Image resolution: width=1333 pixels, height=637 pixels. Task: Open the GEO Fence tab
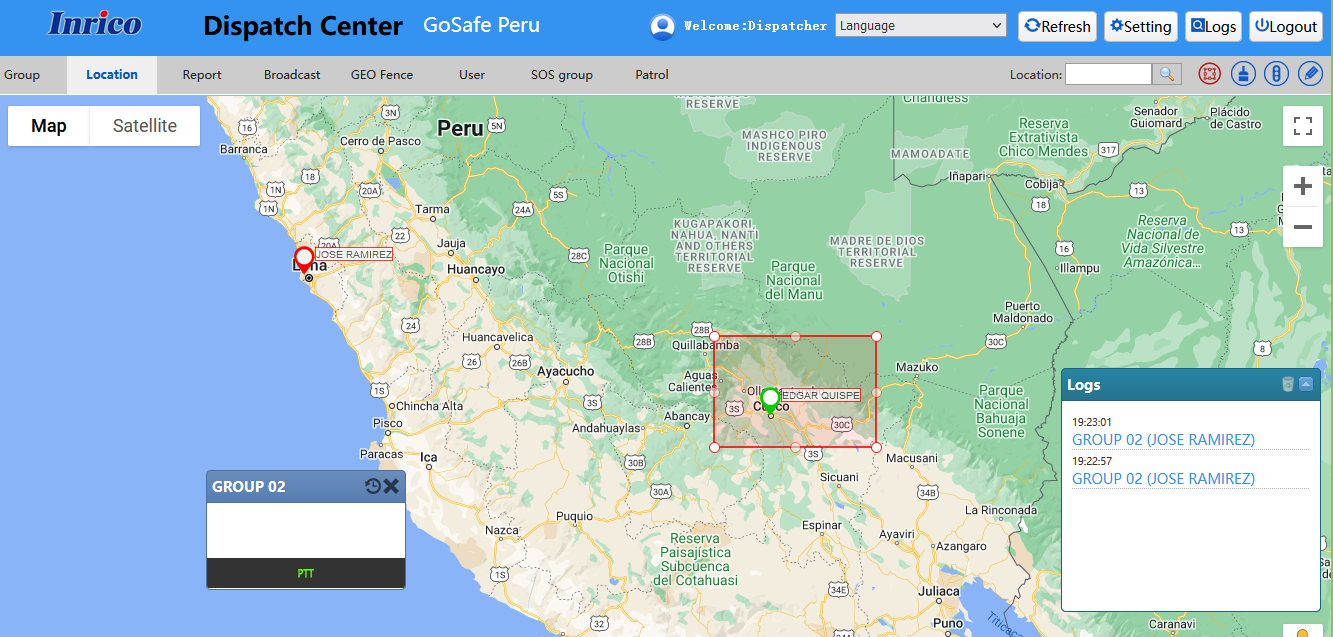[x=382, y=75]
